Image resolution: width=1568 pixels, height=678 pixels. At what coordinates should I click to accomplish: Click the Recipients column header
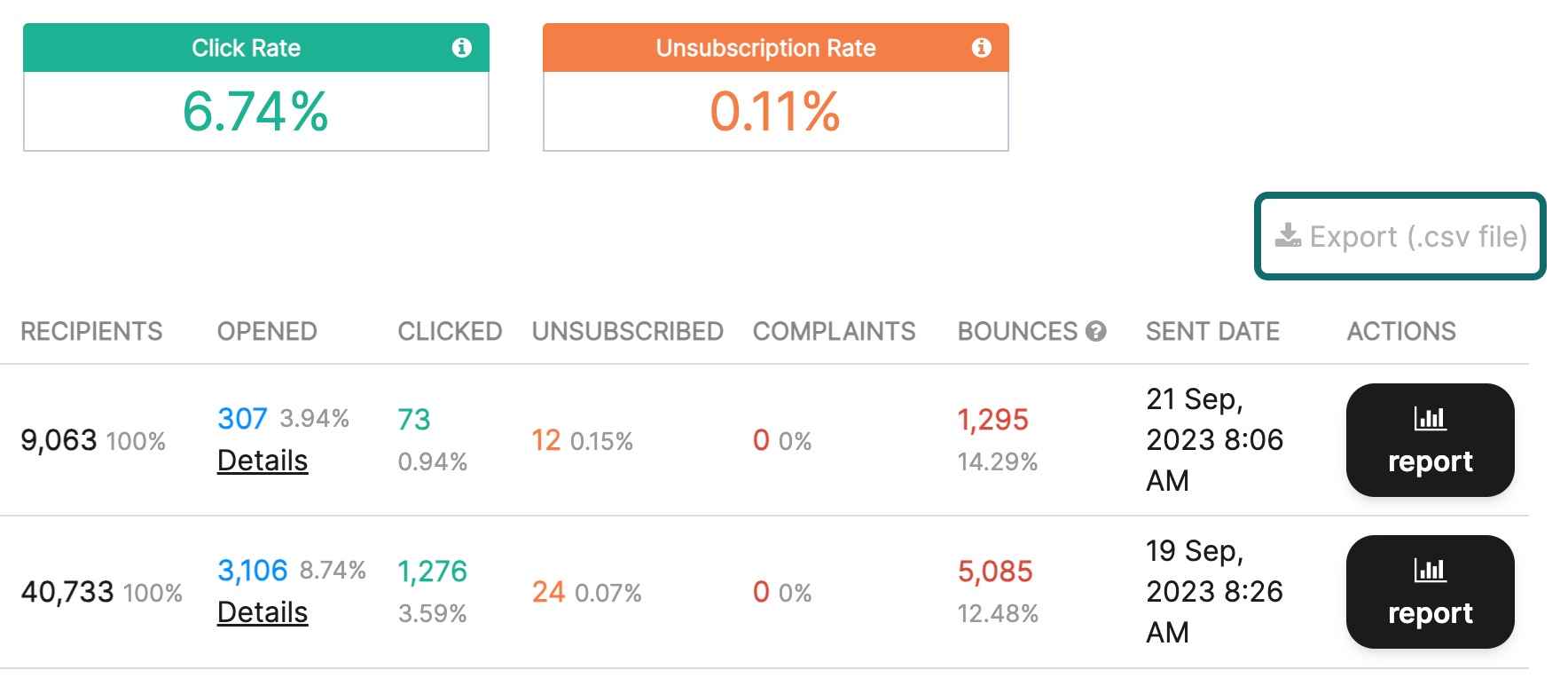[91, 331]
